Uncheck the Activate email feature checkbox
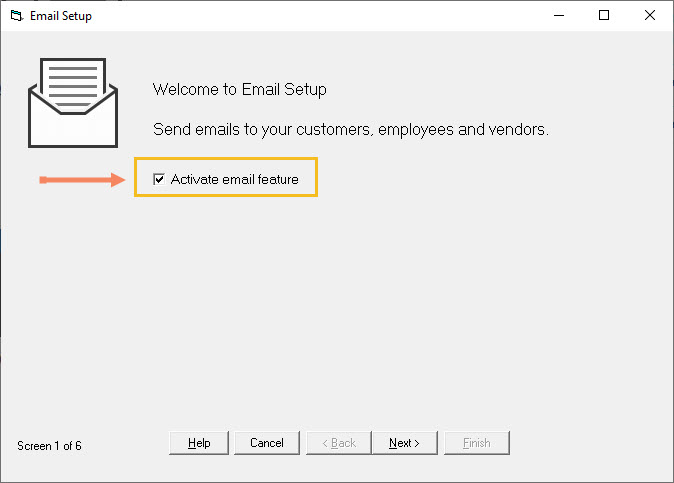 (158, 179)
